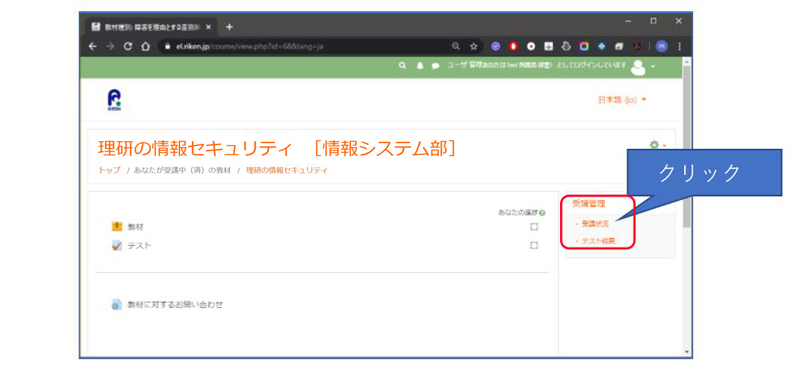Image resolution: width=789 pixels, height=374 pixels.
Task: Open a new tab with plus button
Action: pyautogui.click(x=229, y=27)
